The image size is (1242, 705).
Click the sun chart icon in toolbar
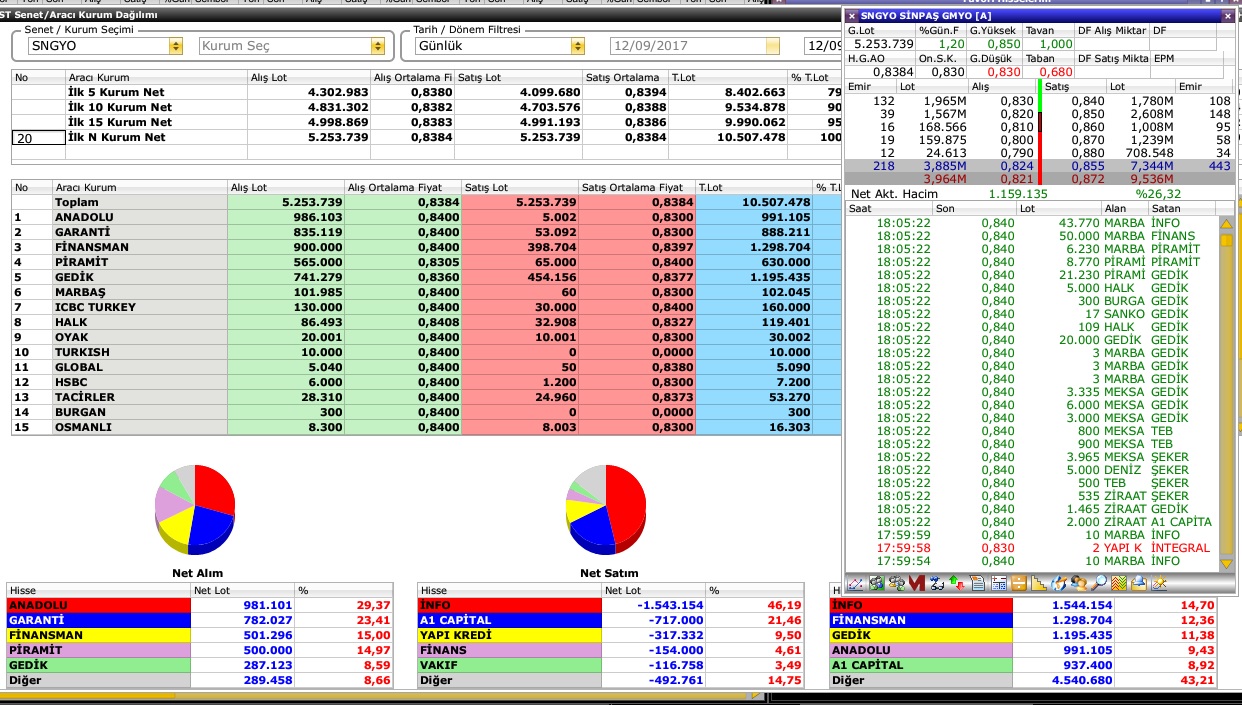[1159, 583]
